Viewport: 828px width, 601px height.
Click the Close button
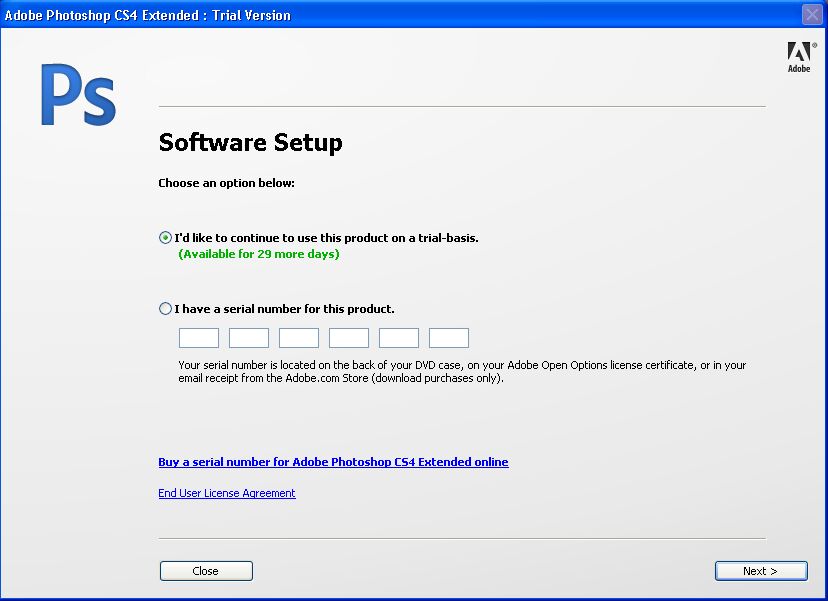(x=206, y=571)
